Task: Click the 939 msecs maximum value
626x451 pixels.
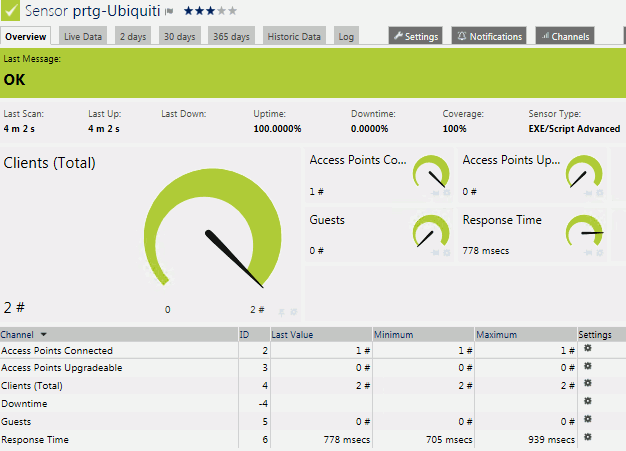Action: coord(551,439)
